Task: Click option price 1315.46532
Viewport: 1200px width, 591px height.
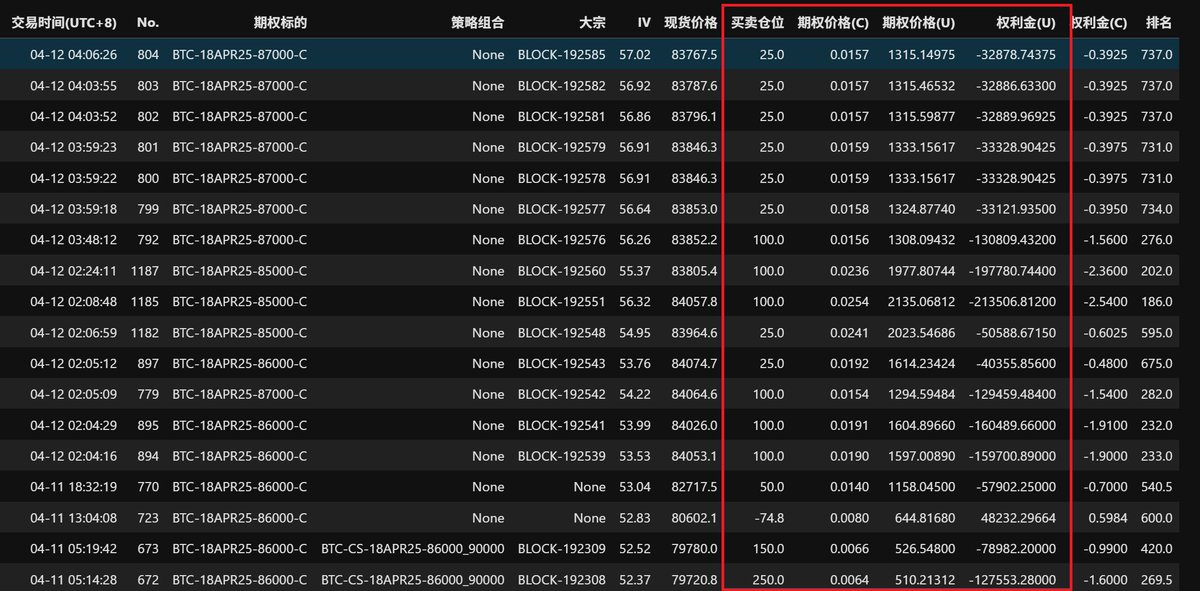Action: (921, 85)
